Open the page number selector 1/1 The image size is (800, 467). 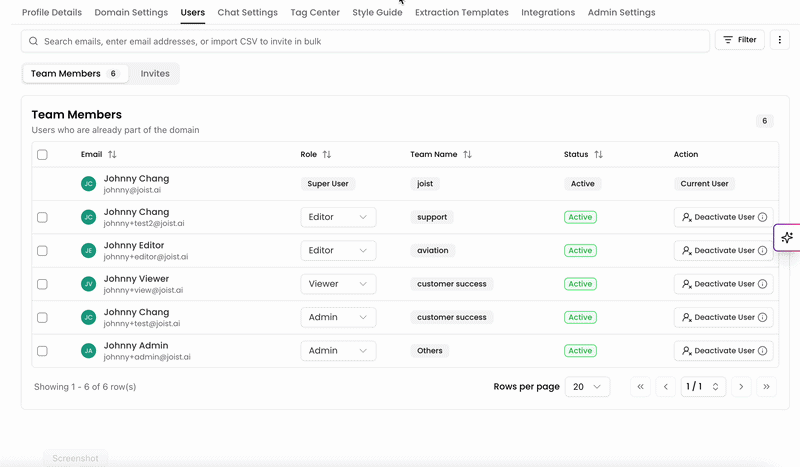703,387
